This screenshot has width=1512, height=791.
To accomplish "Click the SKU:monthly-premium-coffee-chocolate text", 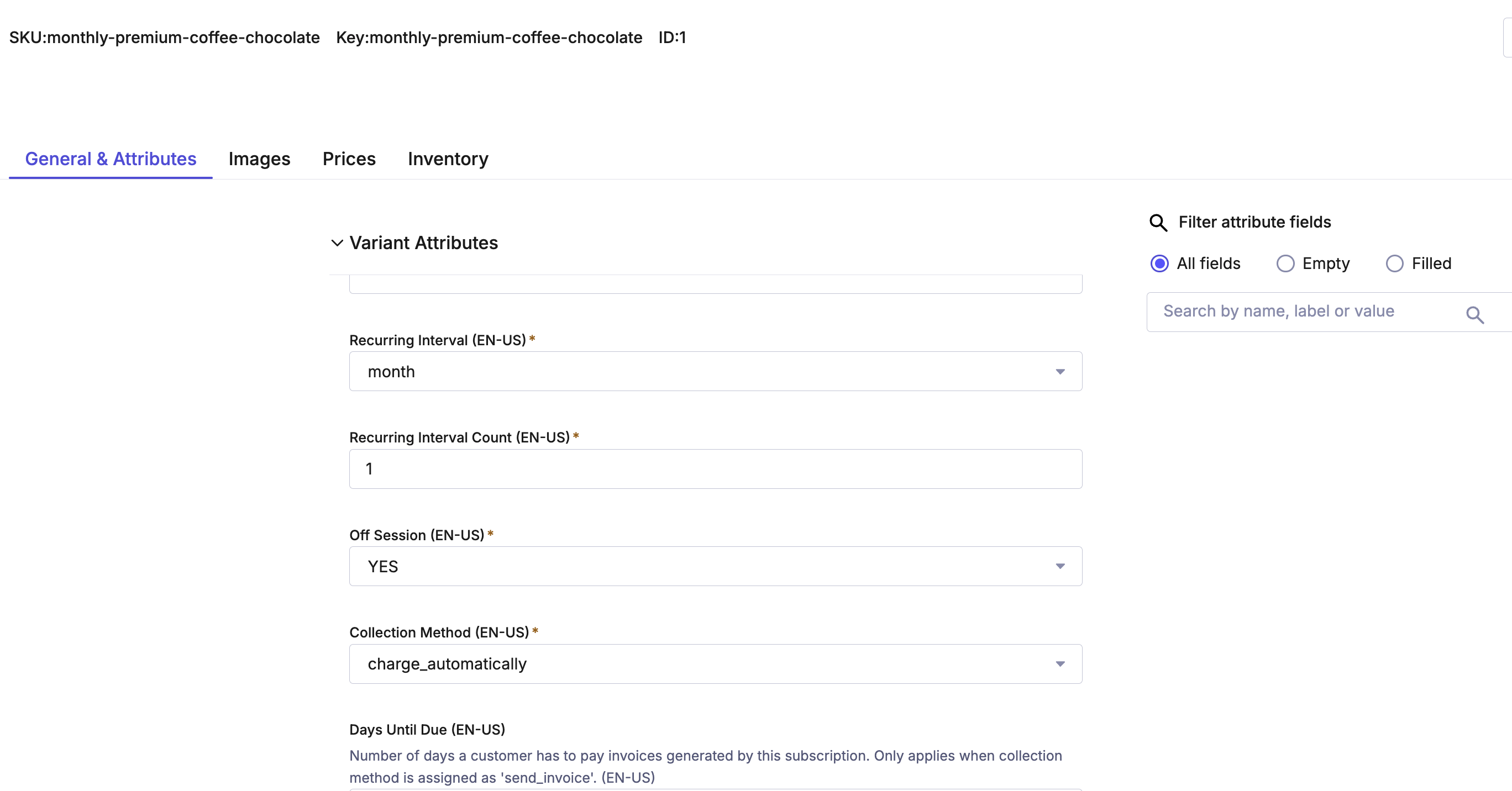I will click(x=164, y=38).
